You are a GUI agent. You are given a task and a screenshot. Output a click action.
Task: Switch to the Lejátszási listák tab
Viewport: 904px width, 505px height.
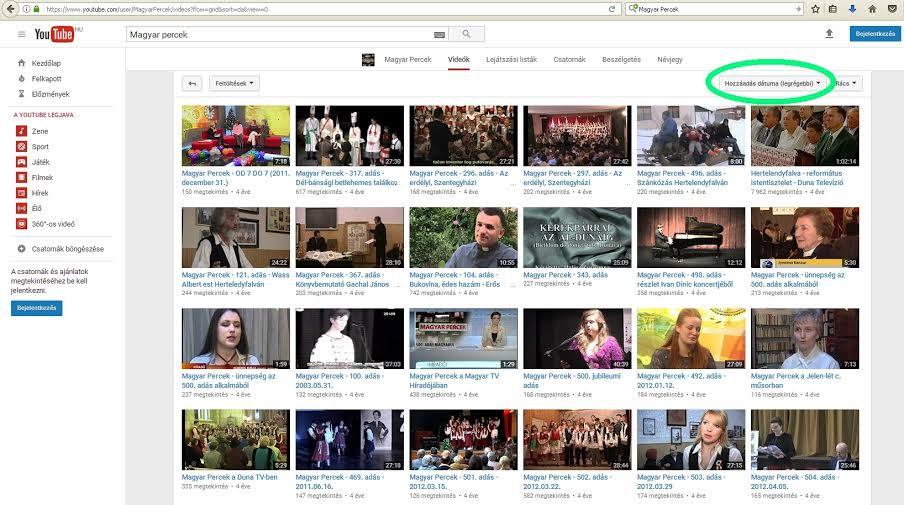tap(511, 60)
